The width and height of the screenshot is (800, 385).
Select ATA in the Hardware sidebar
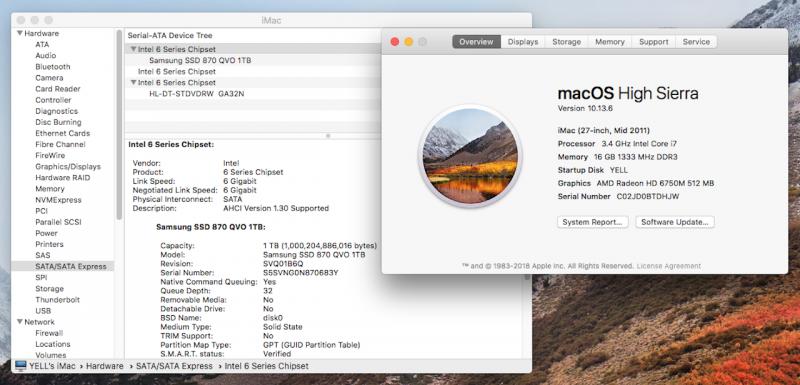coord(42,44)
